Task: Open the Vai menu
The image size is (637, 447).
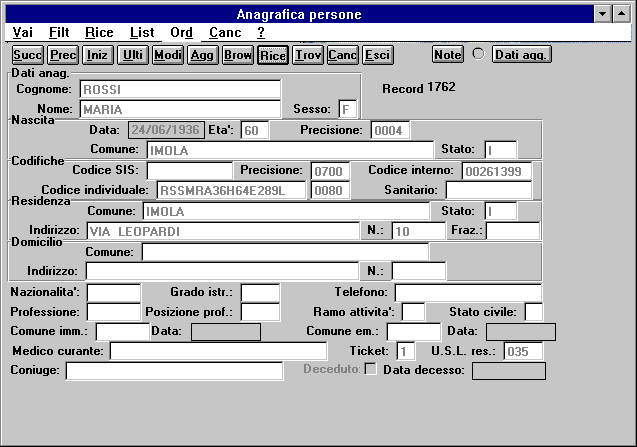Action: pos(22,32)
